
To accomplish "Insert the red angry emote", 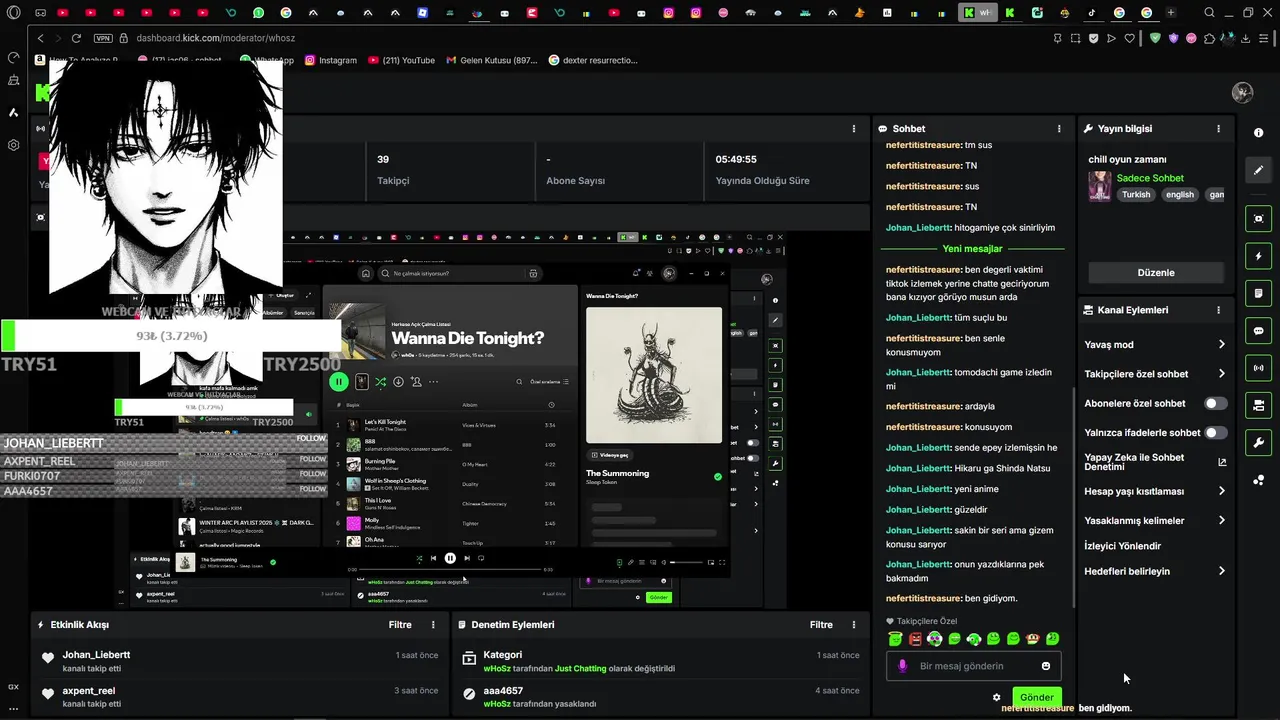I will click(x=915, y=639).
